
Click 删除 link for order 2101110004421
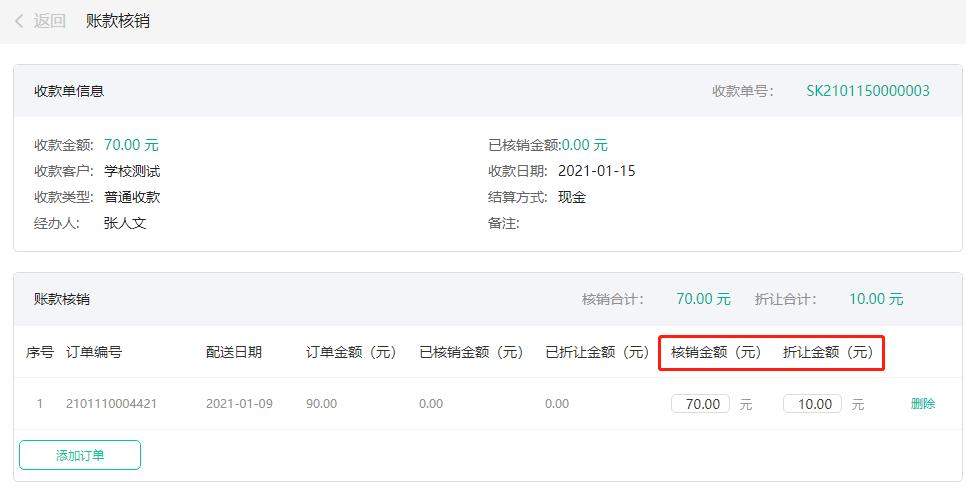[x=923, y=404]
